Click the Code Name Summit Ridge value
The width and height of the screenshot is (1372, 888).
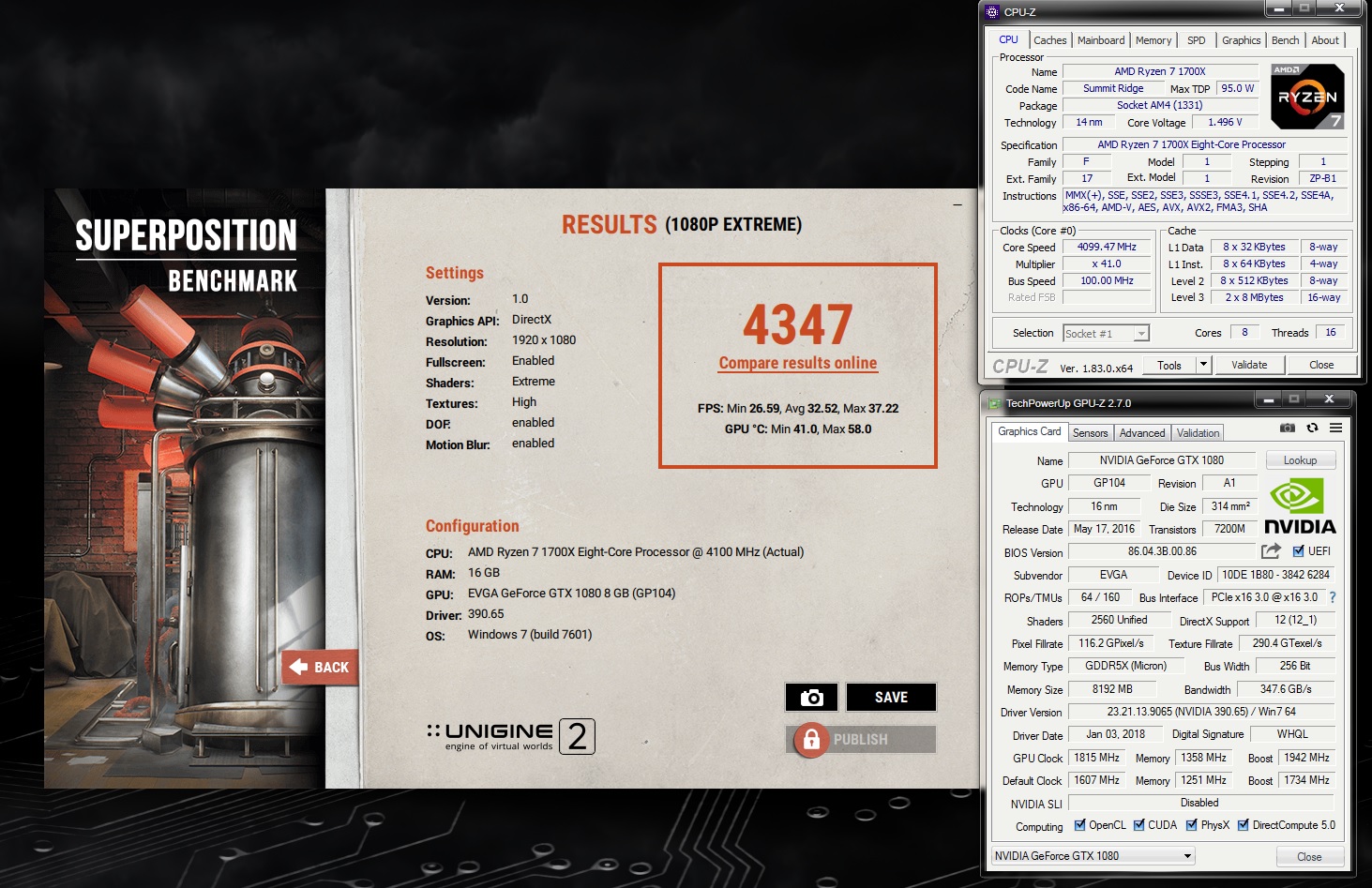click(1113, 88)
